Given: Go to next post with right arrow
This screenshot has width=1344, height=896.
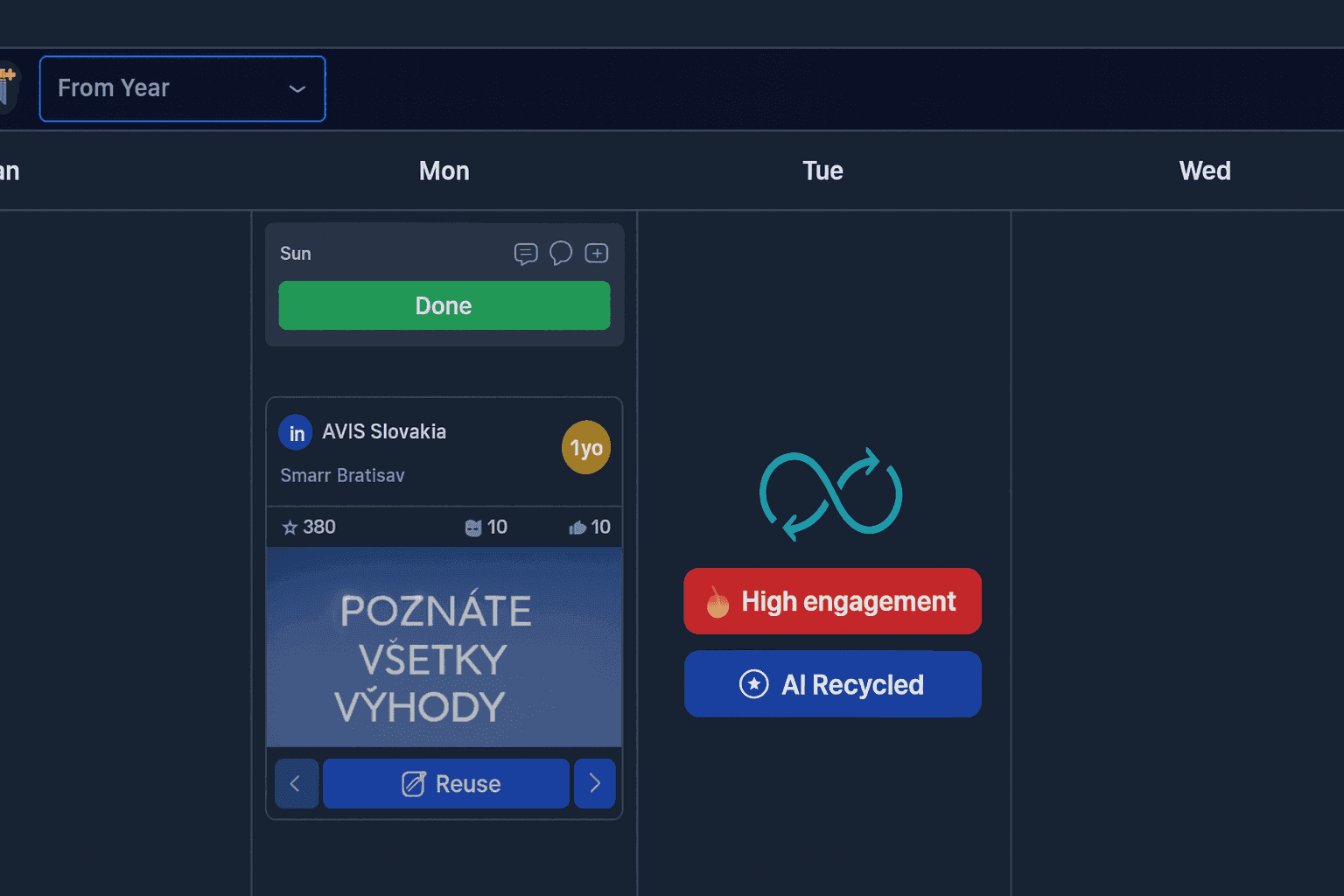Looking at the screenshot, I should (595, 783).
